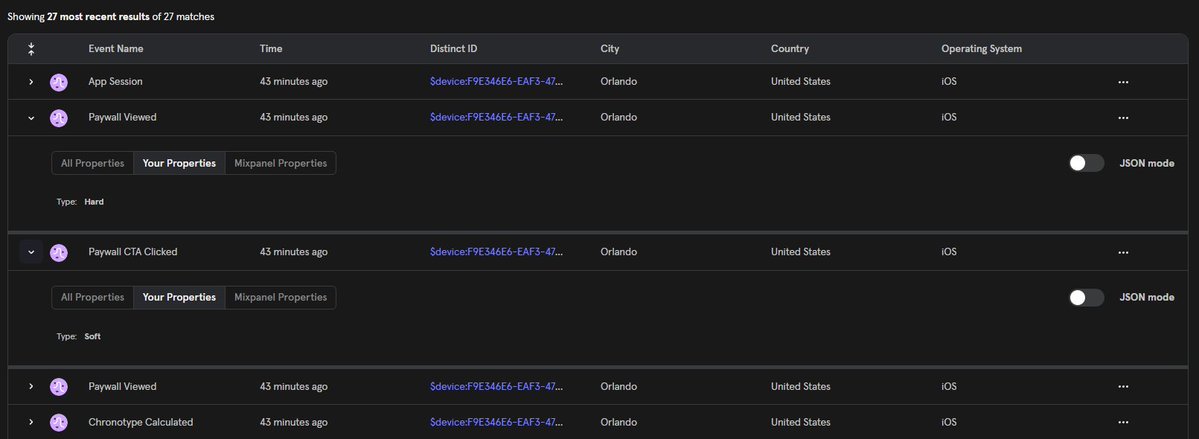
Task: Open Distinct ID link in Paywall CTA Clicked row
Action: [x=496, y=252]
